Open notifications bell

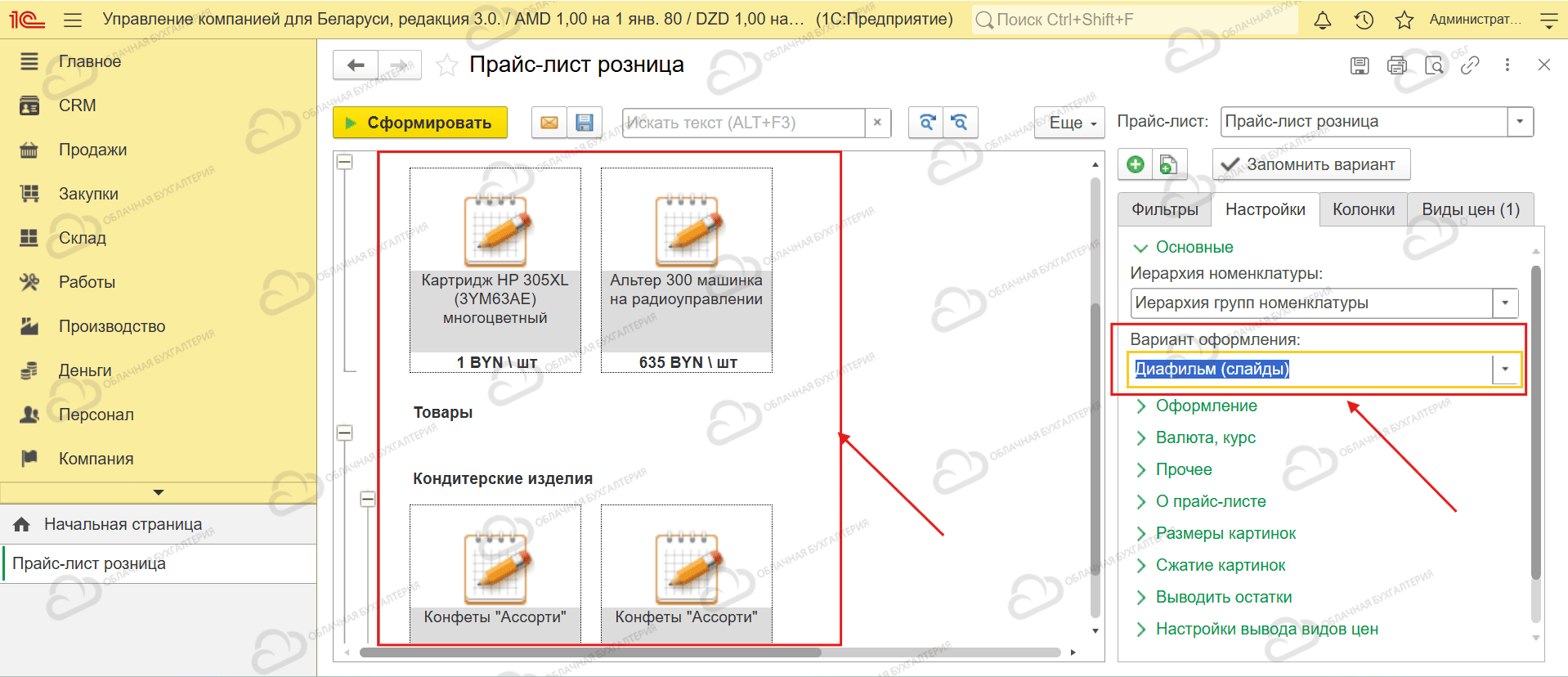pos(1322,20)
